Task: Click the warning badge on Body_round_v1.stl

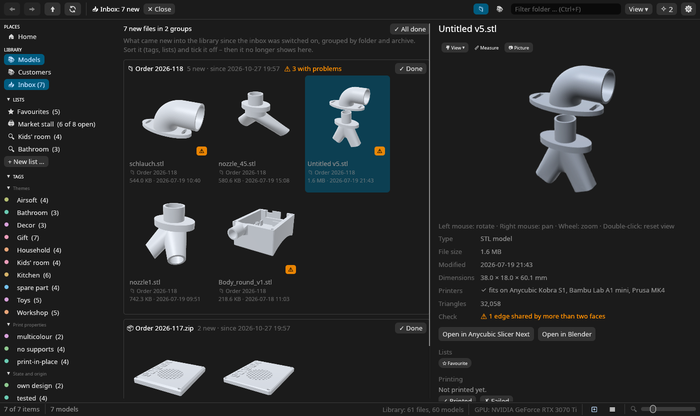Action: pos(291,270)
